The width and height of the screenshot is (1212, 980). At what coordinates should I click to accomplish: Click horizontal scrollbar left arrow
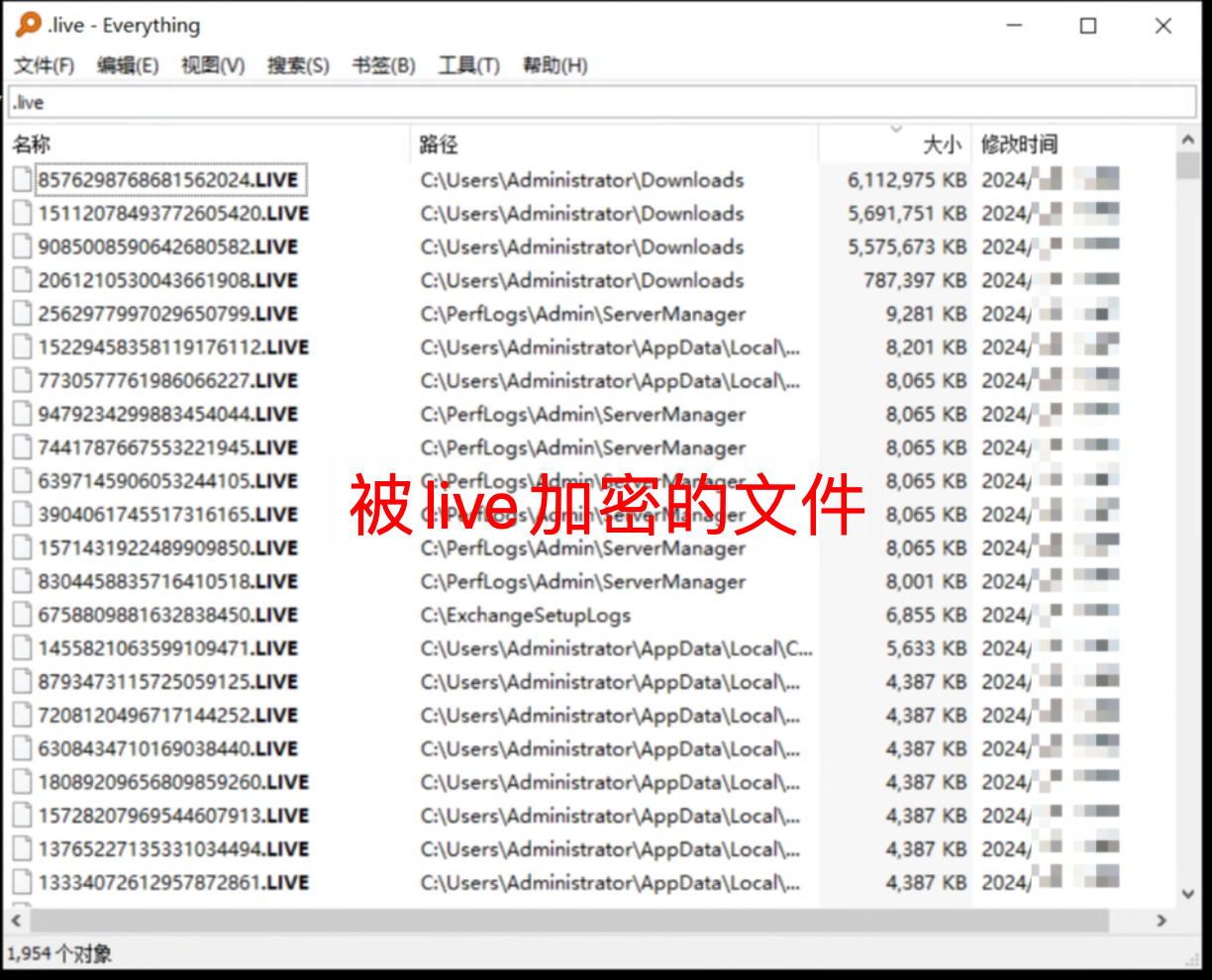16,921
